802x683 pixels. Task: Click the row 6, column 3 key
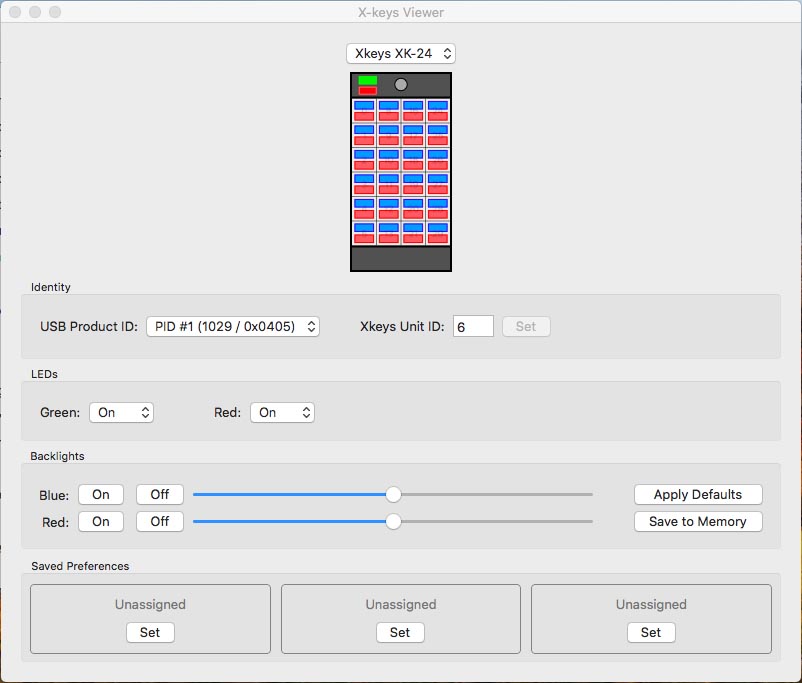pyautogui.click(x=413, y=233)
